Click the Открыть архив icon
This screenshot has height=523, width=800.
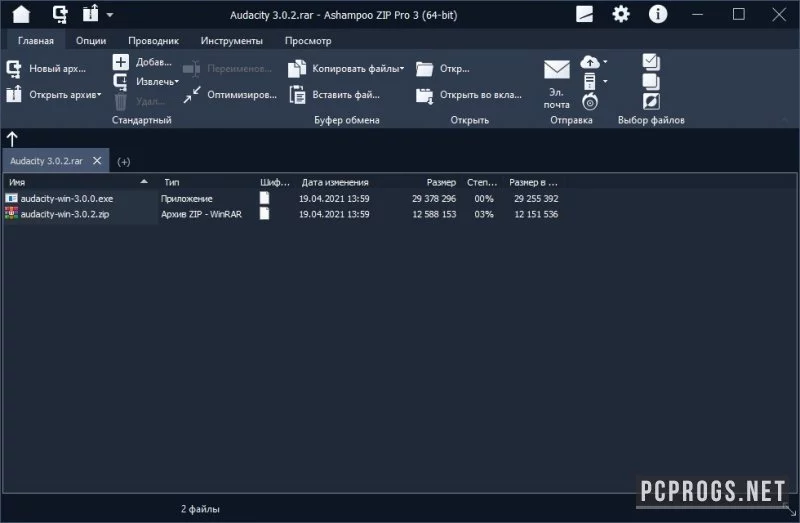point(14,94)
